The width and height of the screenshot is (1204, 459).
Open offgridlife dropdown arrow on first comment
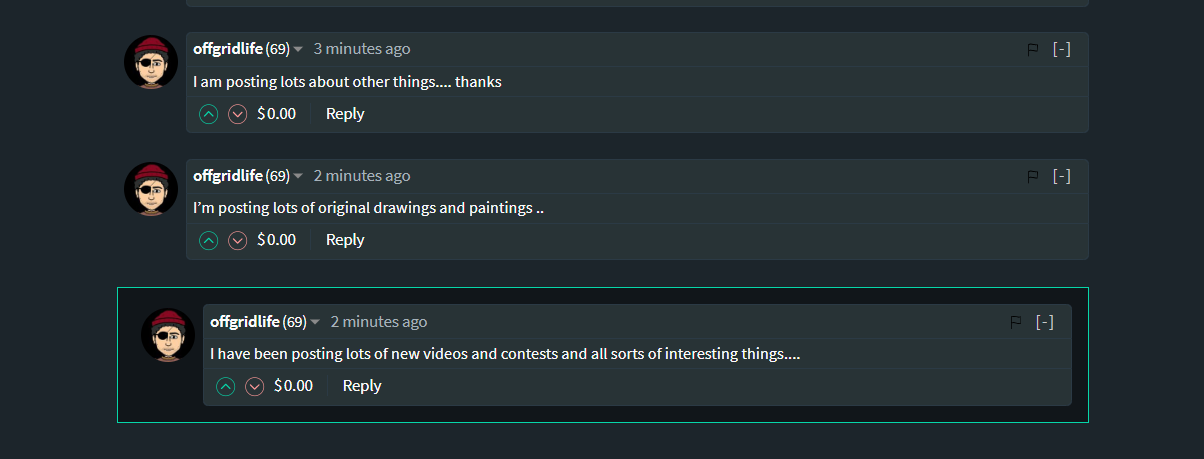(x=298, y=50)
